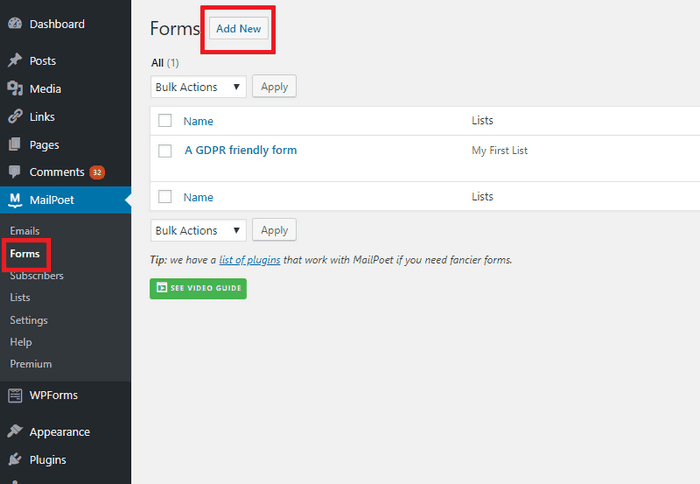Image resolution: width=700 pixels, height=484 pixels.
Task: Open the Subscribers submenu item
Action: 37,276
